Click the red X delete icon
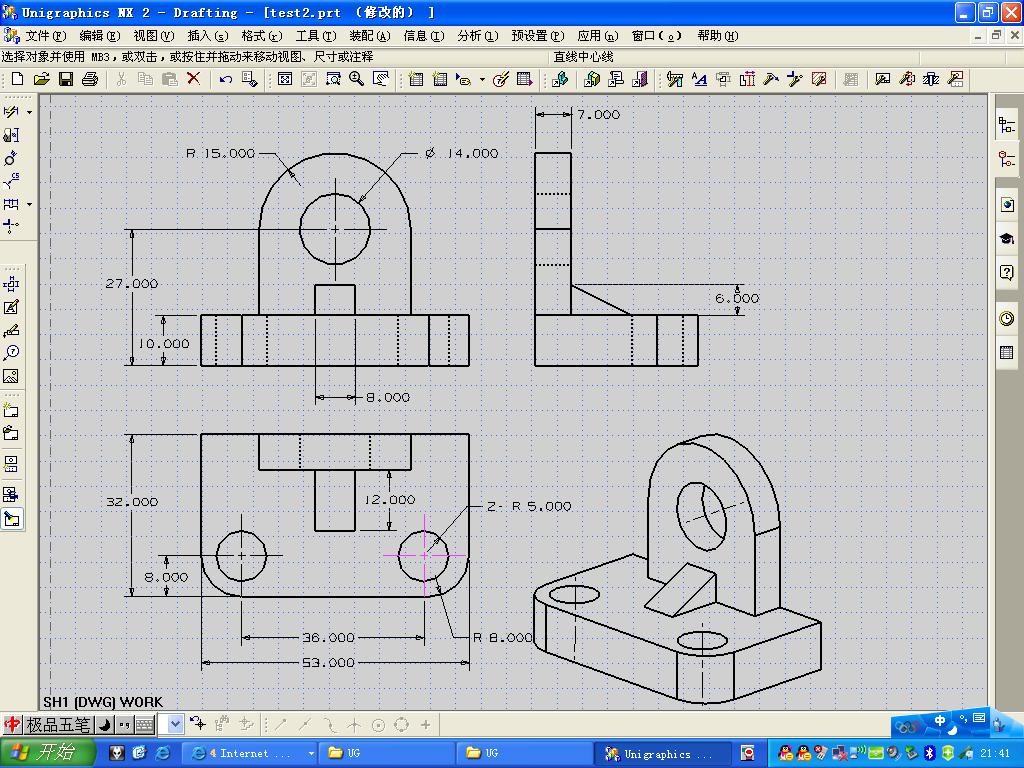 click(x=193, y=79)
